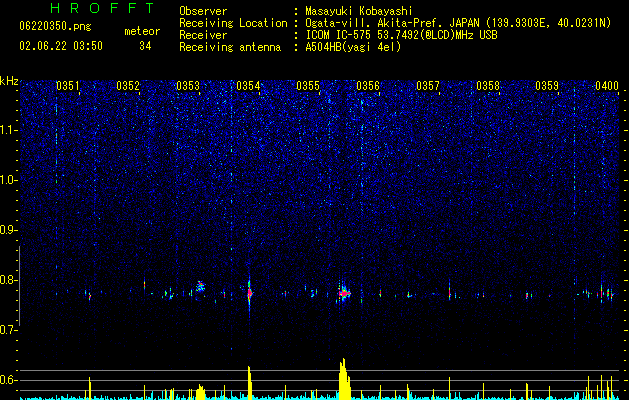Viewport: 629px width, 400px height.
Task: Click the 0354 time marker
Action: (248, 85)
